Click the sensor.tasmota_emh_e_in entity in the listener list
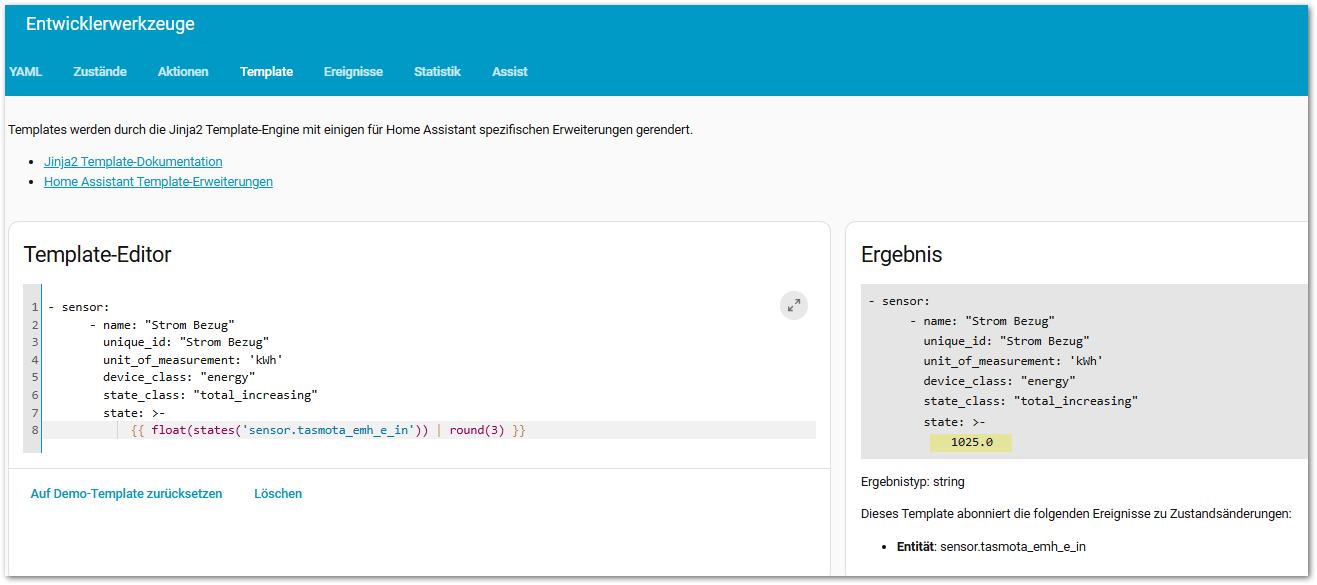Viewport: 1317px width, 585px height. pyautogui.click(x=1012, y=547)
